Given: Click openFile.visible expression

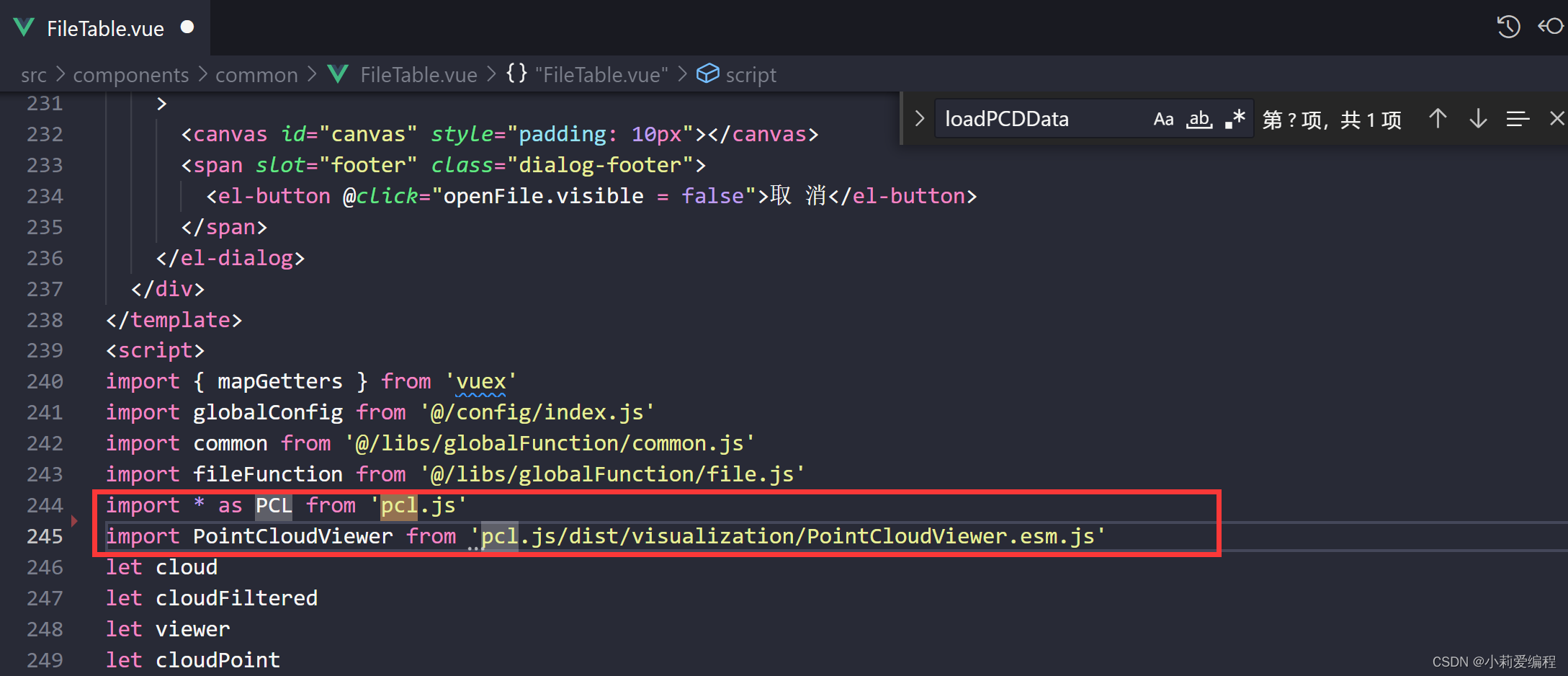Looking at the screenshot, I should tap(543, 196).
